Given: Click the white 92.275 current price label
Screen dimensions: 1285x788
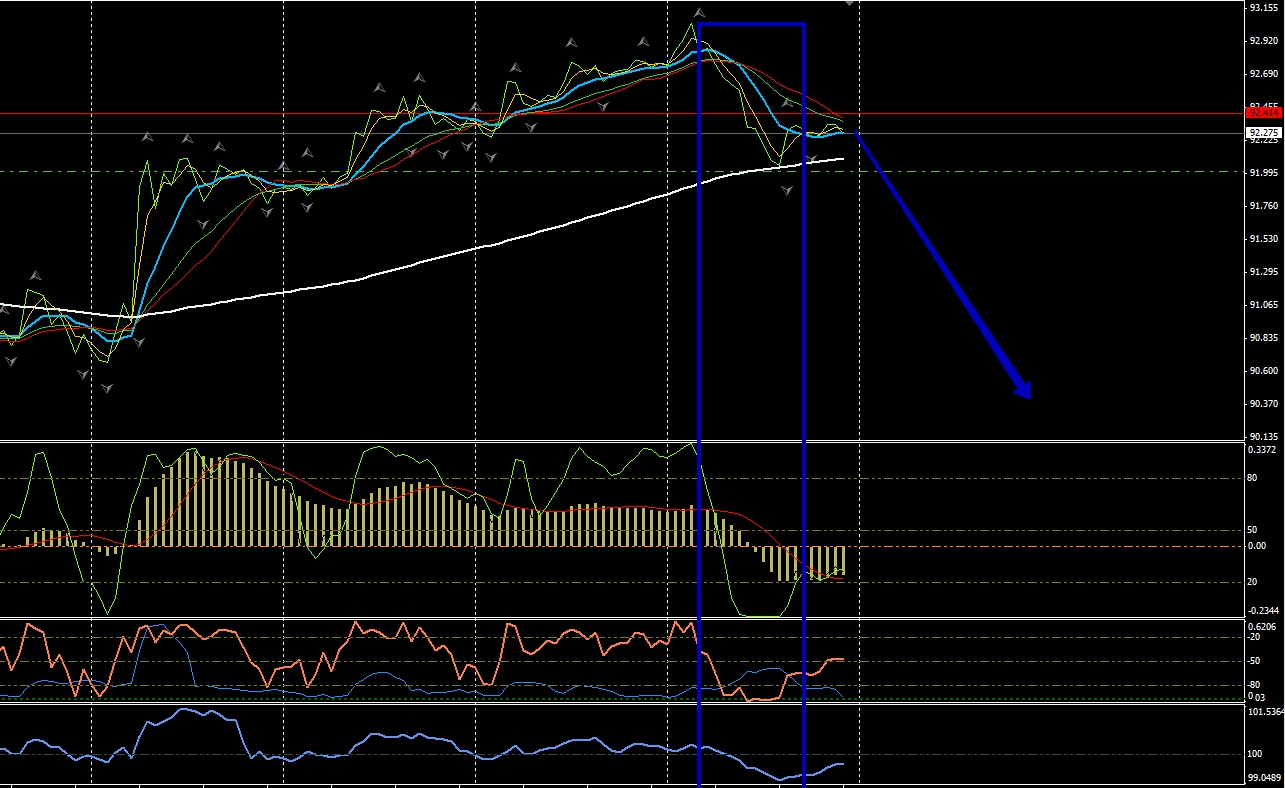Looking at the screenshot, I should pos(1265,132).
